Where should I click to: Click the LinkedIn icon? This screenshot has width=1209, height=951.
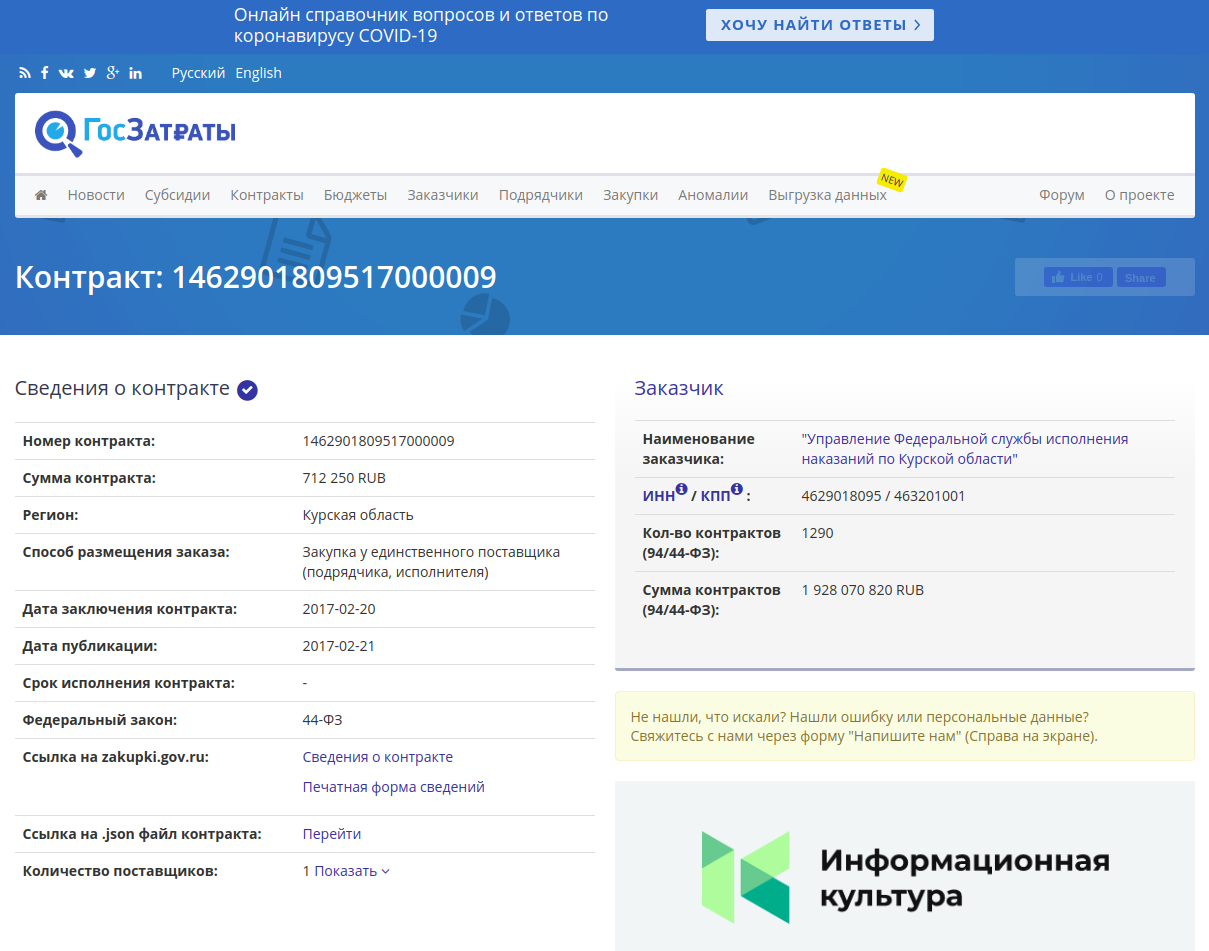tap(135, 73)
